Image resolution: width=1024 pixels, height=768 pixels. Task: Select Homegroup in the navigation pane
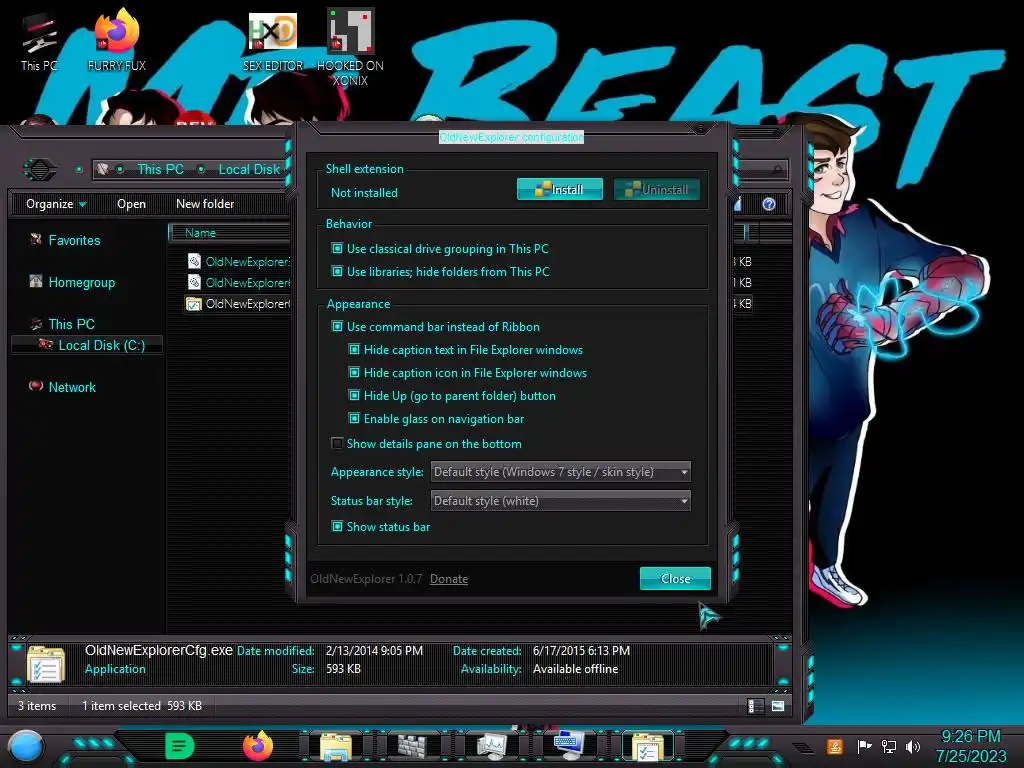[82, 282]
